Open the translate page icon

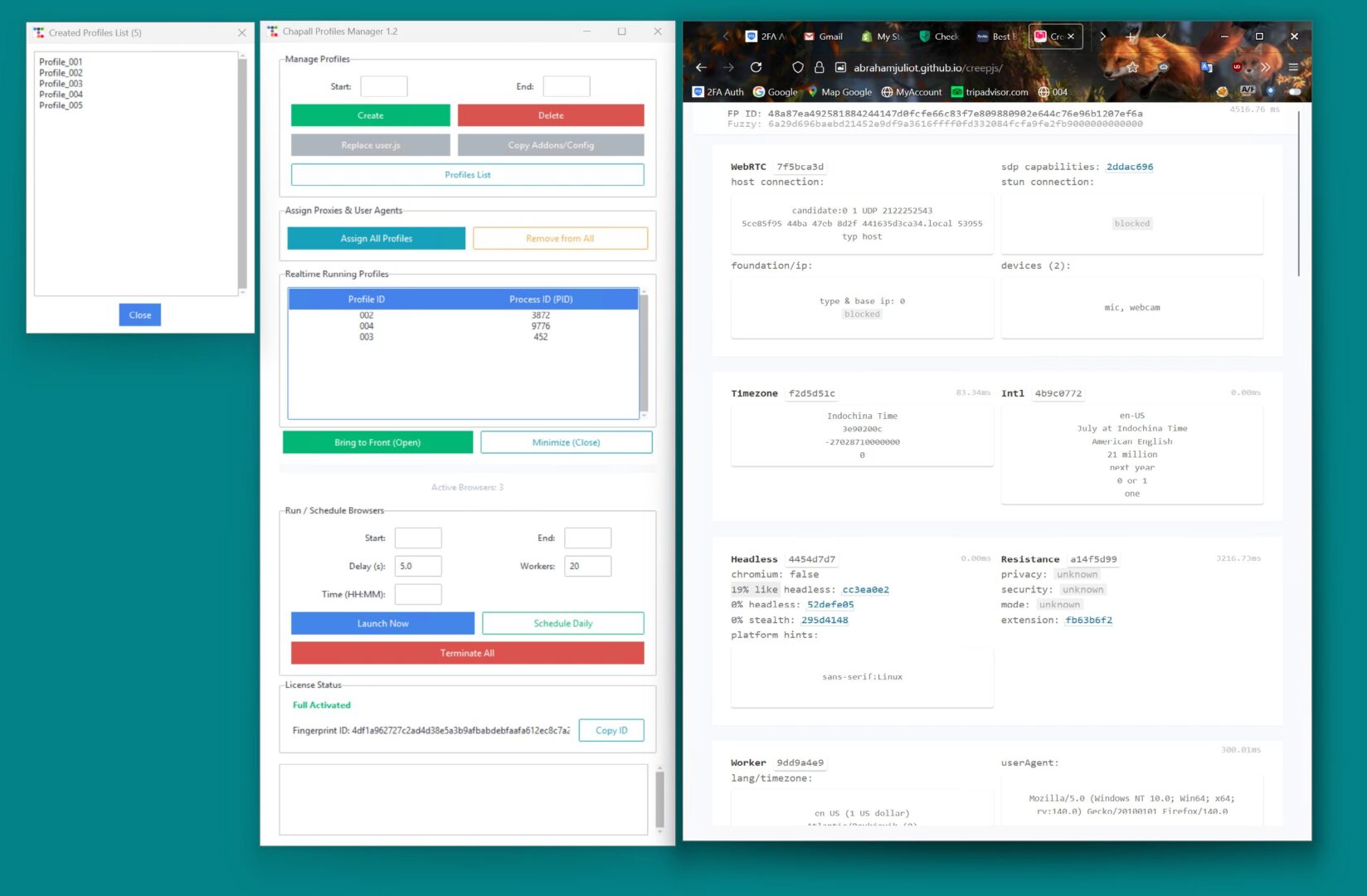pos(1206,67)
